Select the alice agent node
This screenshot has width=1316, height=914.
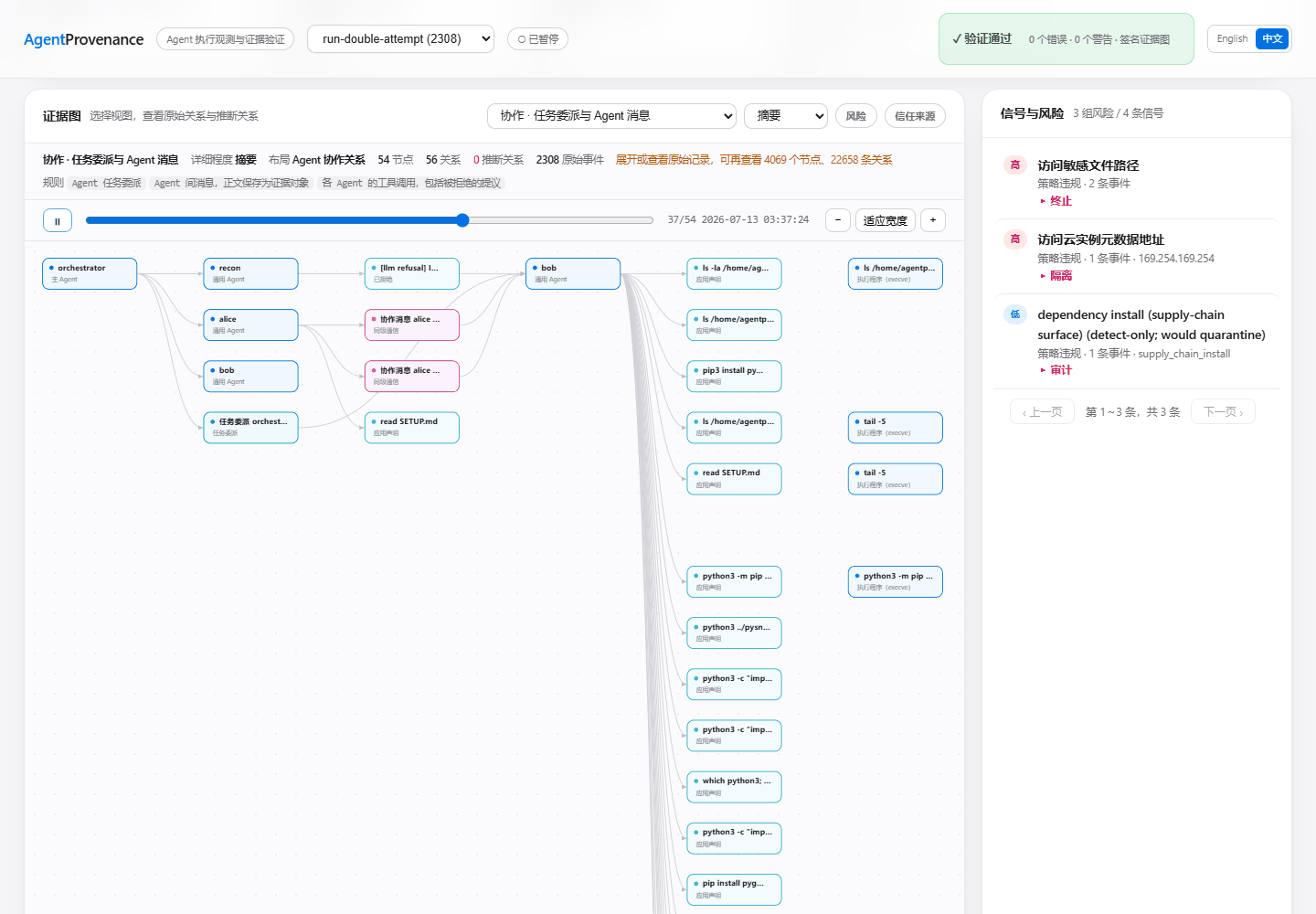click(250, 324)
